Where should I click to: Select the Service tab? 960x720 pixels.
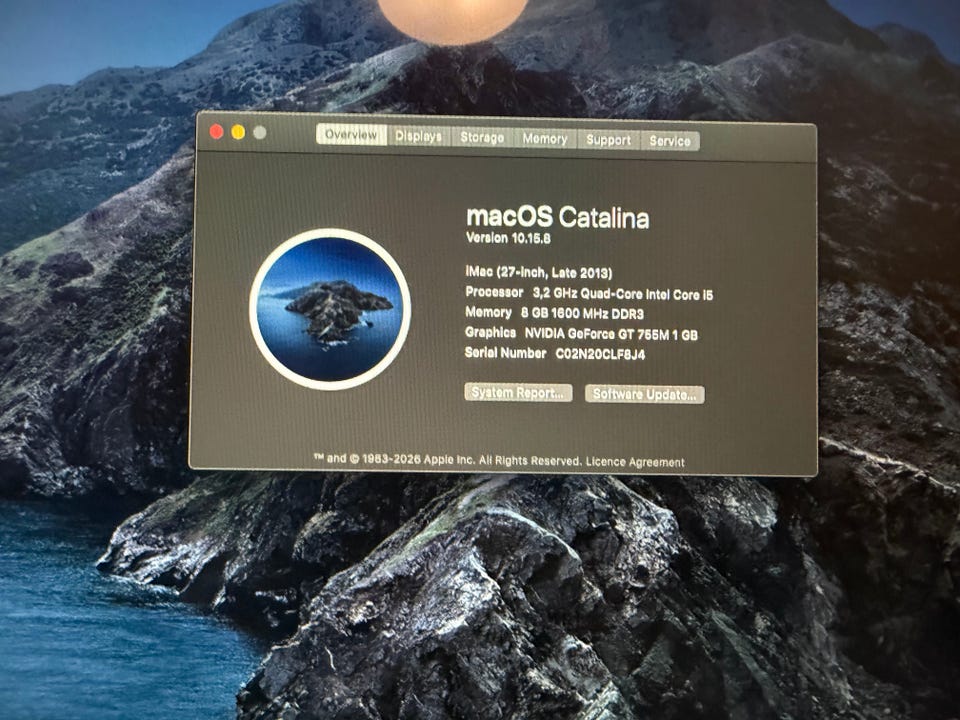point(670,141)
